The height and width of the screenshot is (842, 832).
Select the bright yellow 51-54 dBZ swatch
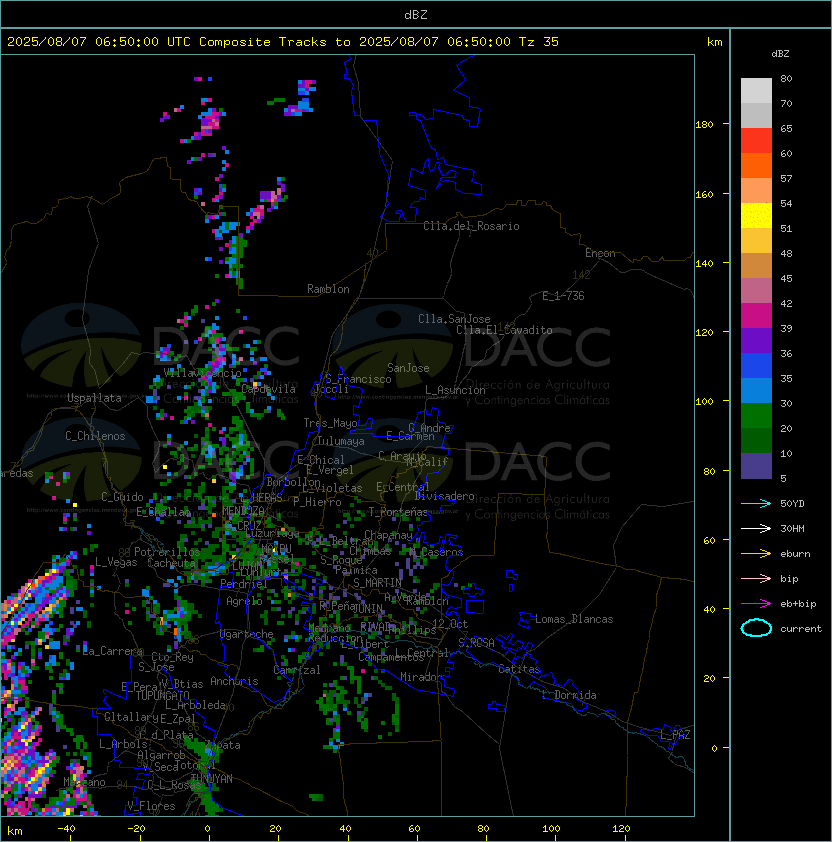(x=756, y=216)
